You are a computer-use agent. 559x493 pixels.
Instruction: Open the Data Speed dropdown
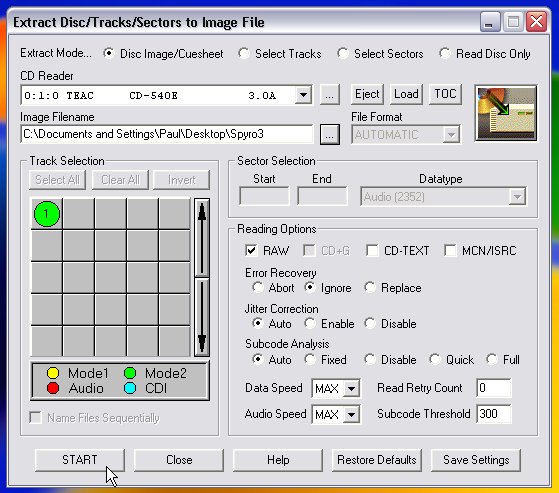[x=352, y=388]
